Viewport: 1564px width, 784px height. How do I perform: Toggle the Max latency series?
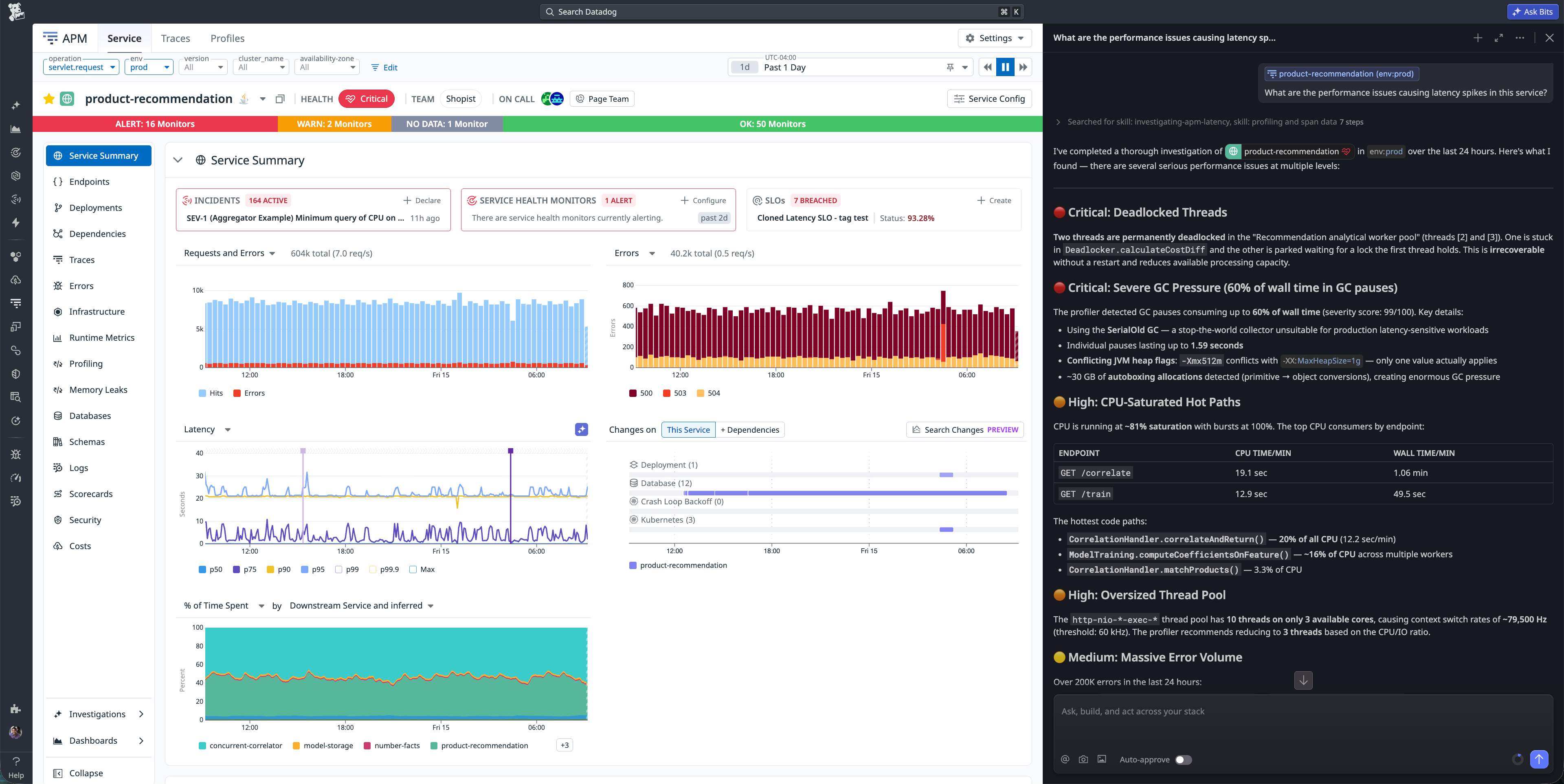tap(422, 569)
